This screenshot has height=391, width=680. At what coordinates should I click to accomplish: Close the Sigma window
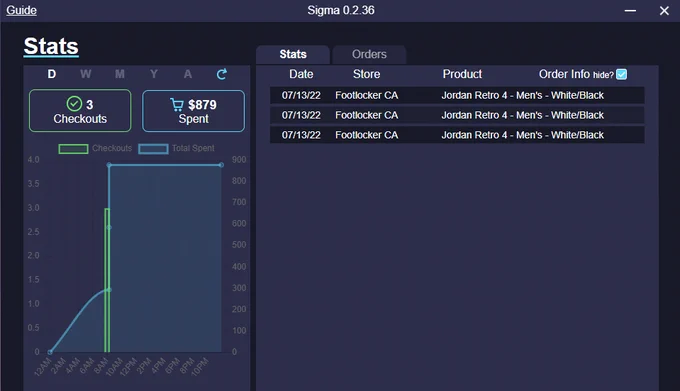click(x=664, y=10)
